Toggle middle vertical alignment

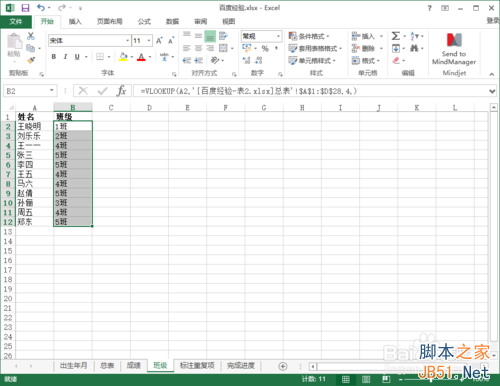(199, 36)
